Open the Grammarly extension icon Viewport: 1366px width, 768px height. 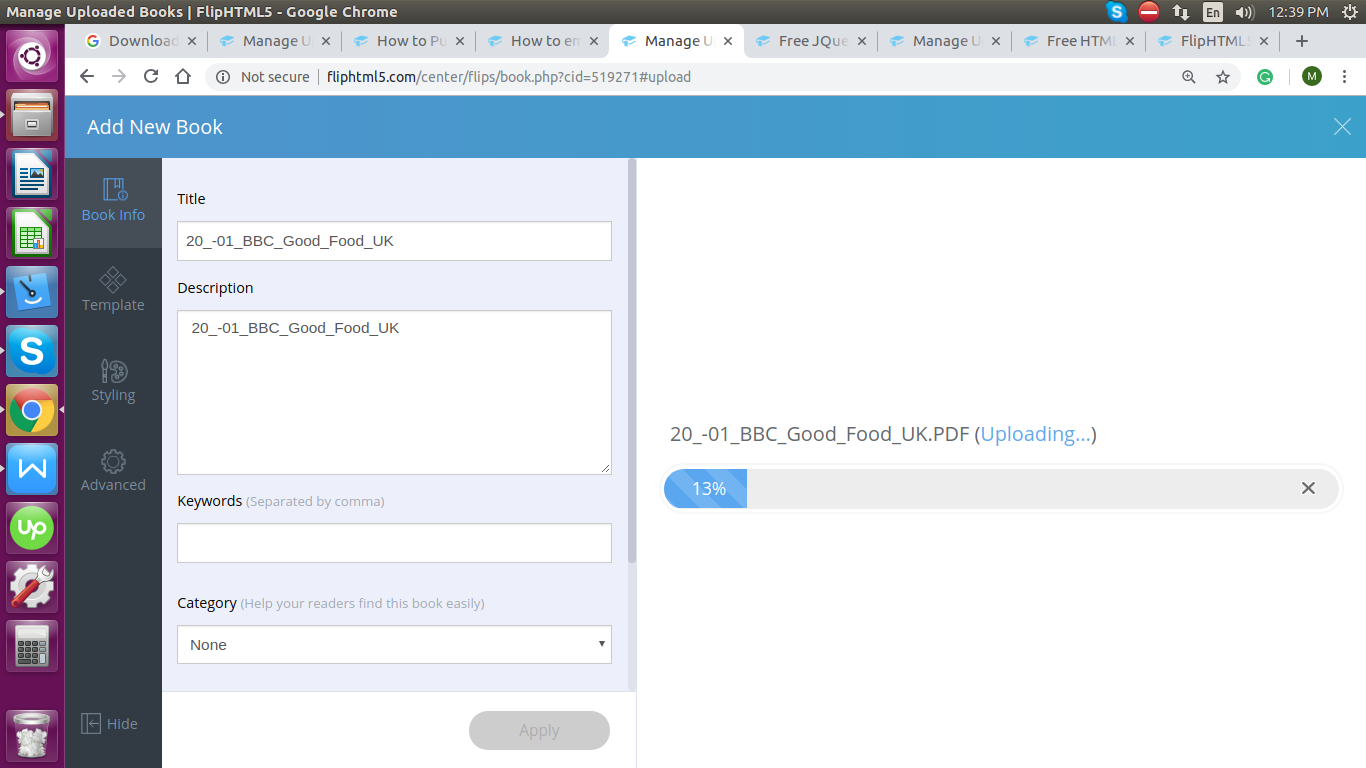click(1265, 77)
